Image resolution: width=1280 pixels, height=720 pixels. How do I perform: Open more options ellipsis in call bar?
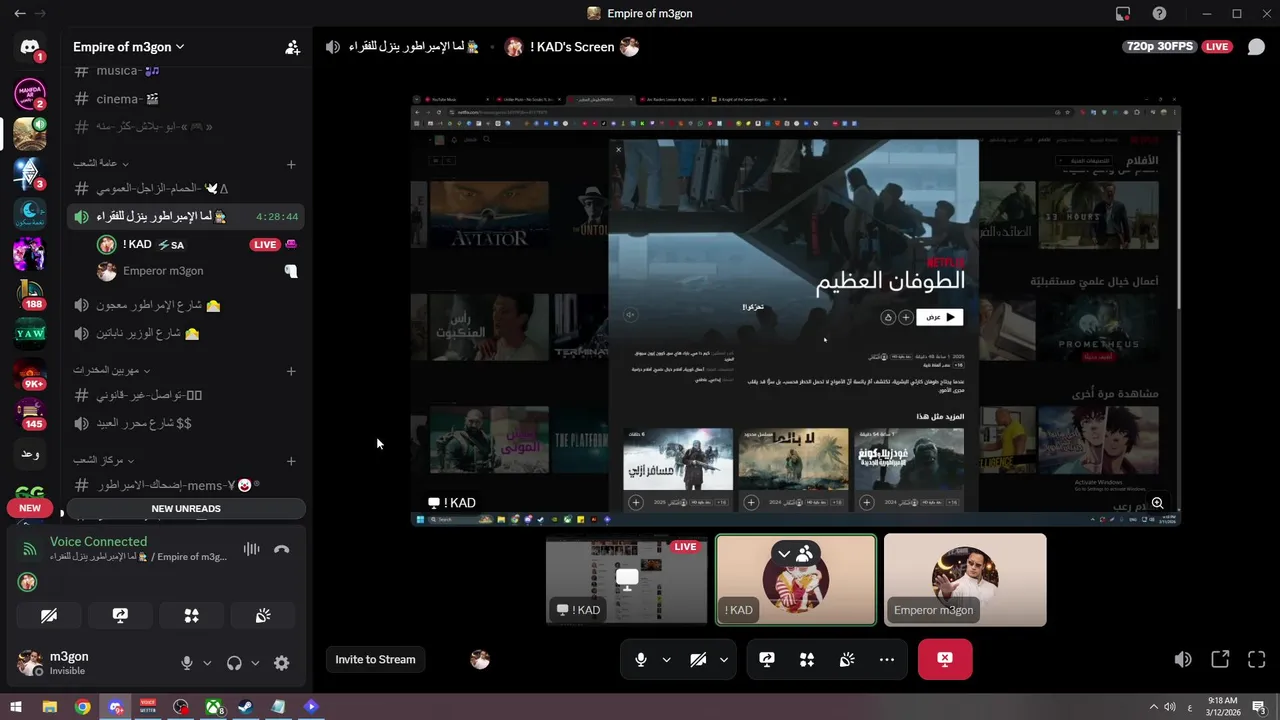pos(887,660)
